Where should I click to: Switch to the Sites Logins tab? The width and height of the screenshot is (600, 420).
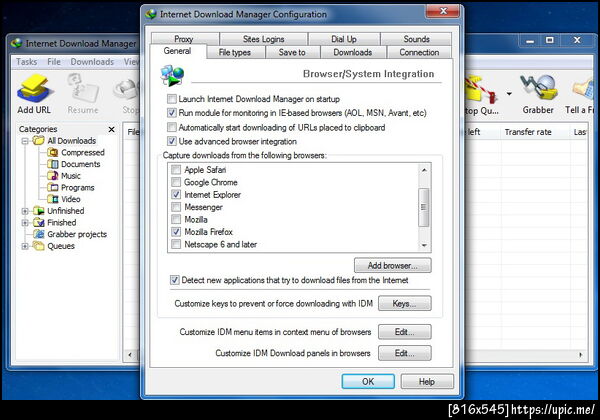pyautogui.click(x=264, y=39)
